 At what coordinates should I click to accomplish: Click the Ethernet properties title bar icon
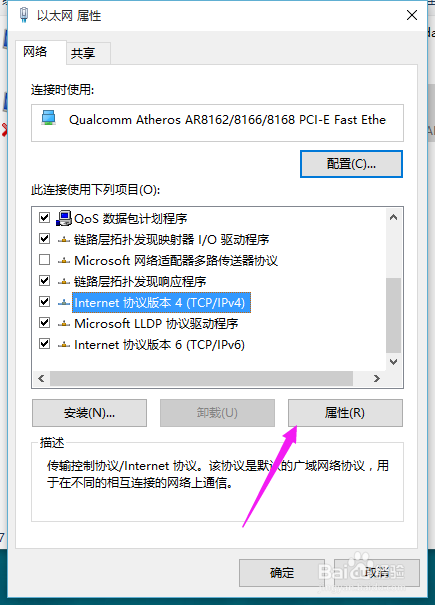24,15
